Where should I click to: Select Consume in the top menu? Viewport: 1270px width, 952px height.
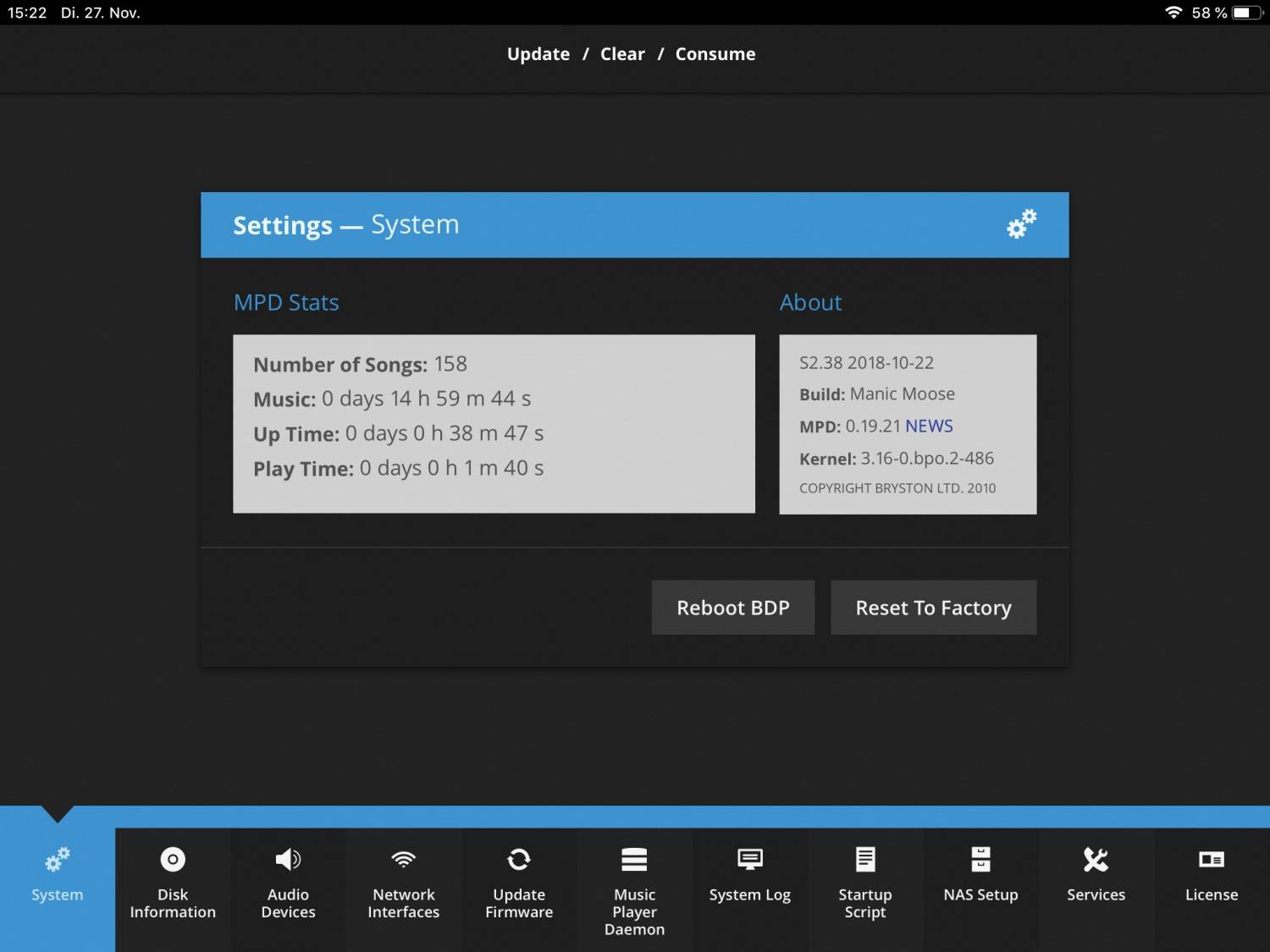tap(715, 54)
